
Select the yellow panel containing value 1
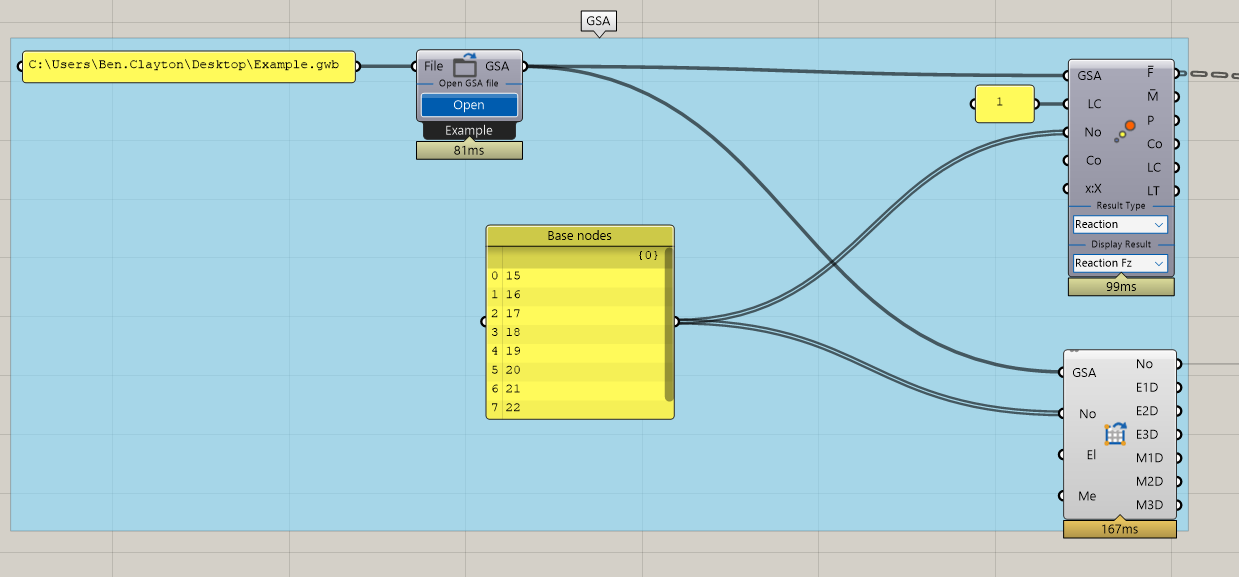click(1005, 104)
